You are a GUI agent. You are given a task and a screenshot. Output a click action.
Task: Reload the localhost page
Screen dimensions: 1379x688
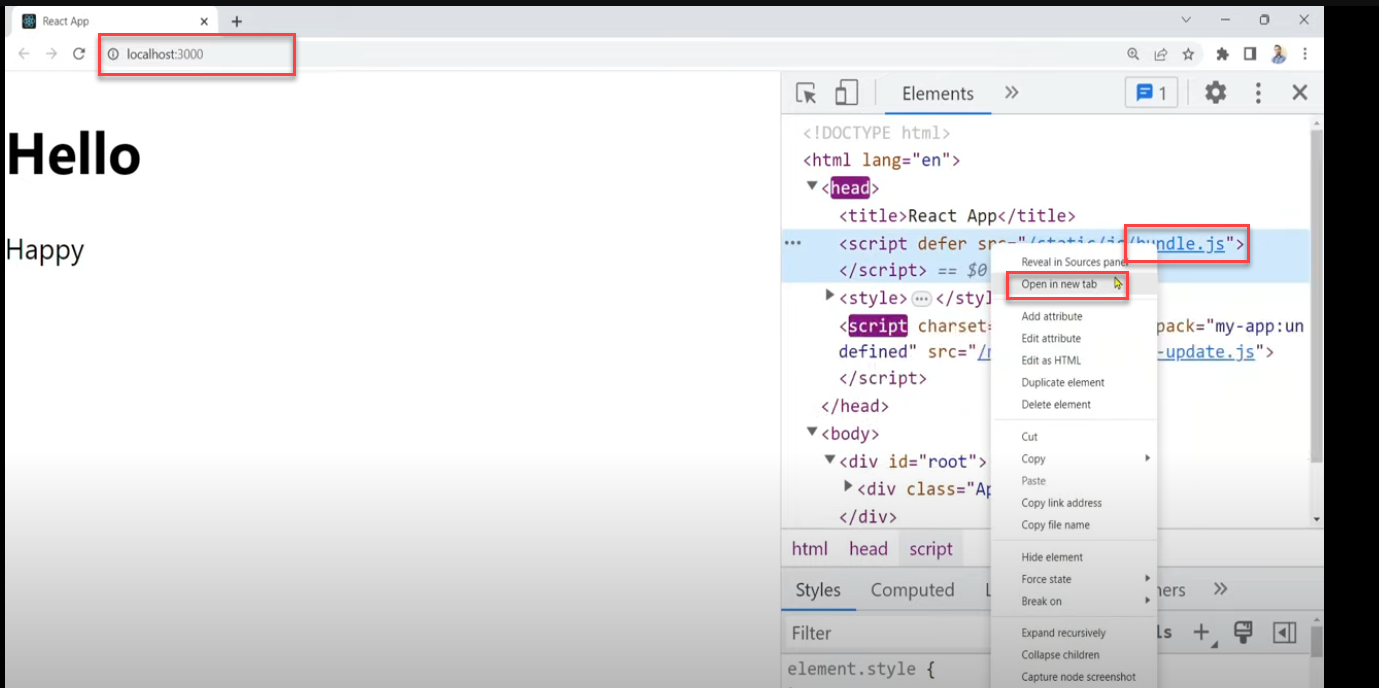point(79,54)
